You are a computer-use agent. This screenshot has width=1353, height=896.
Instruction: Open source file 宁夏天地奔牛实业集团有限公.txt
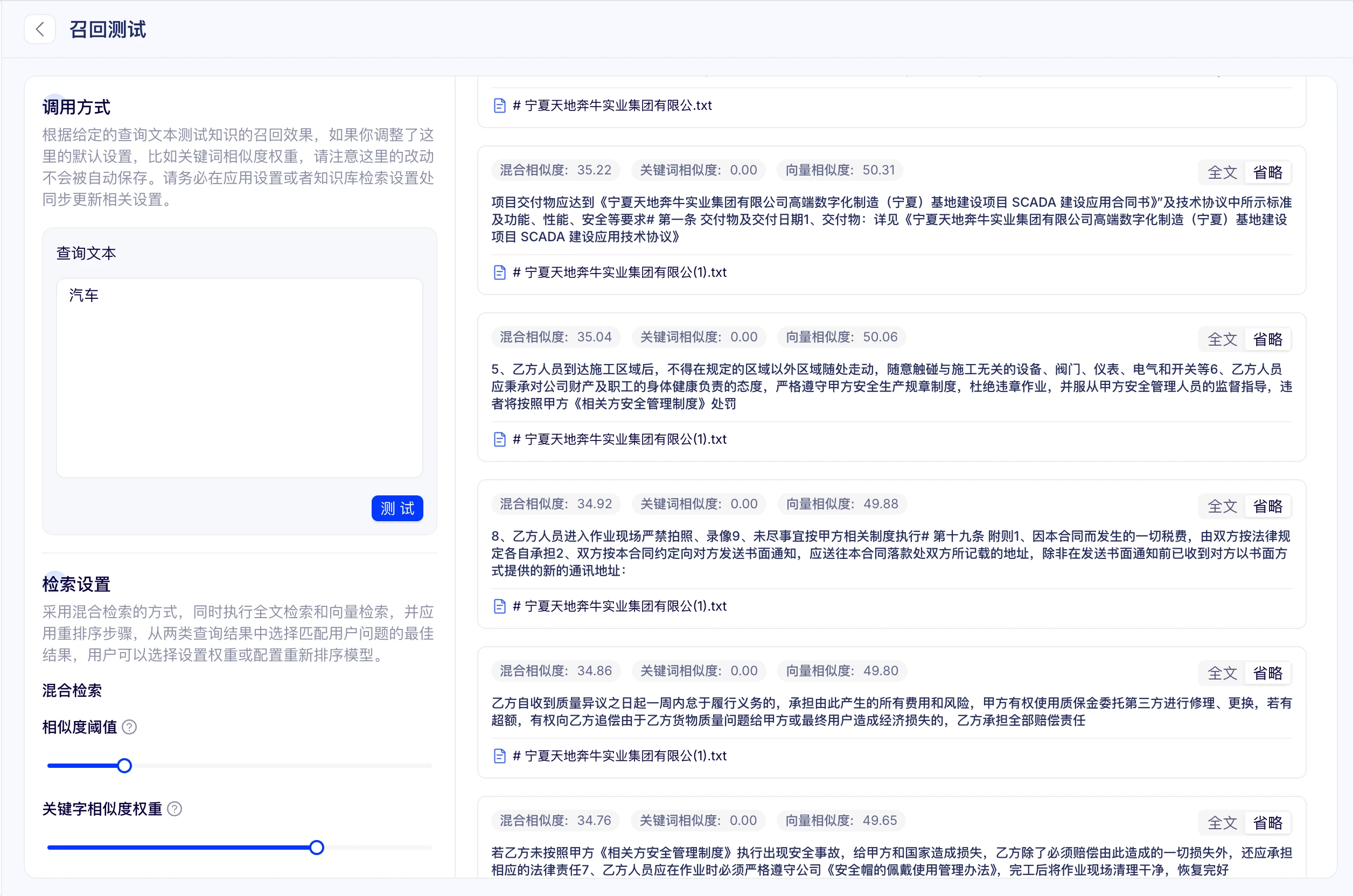click(612, 106)
